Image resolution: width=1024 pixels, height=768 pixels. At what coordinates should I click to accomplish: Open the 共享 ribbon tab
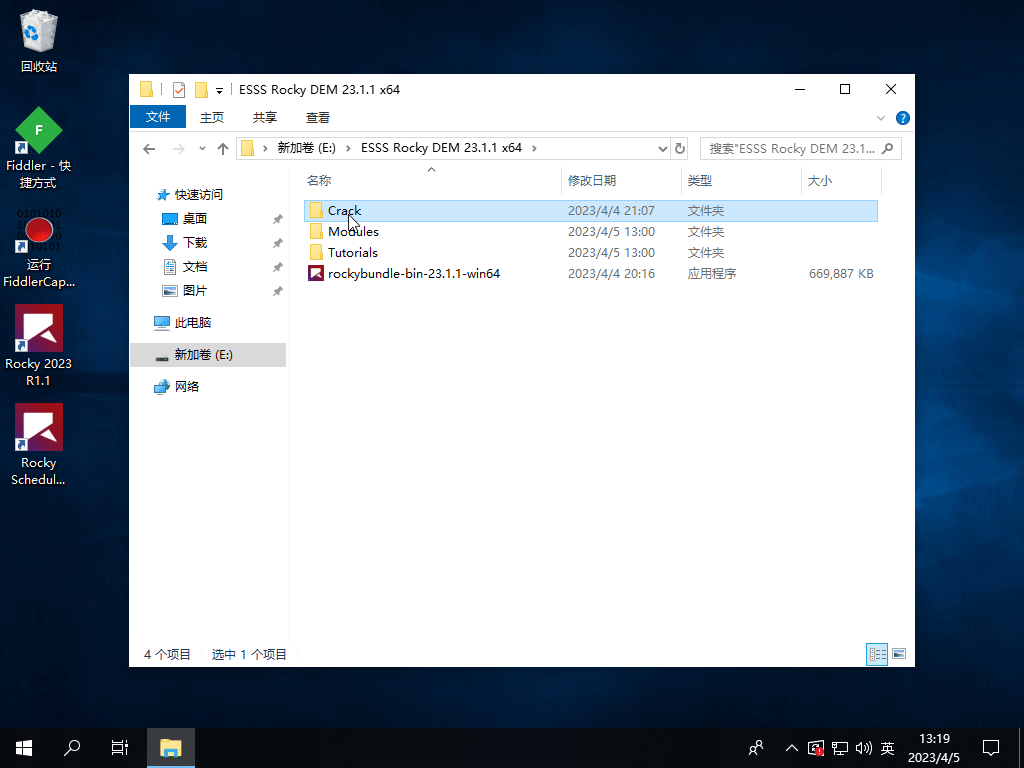(x=264, y=118)
